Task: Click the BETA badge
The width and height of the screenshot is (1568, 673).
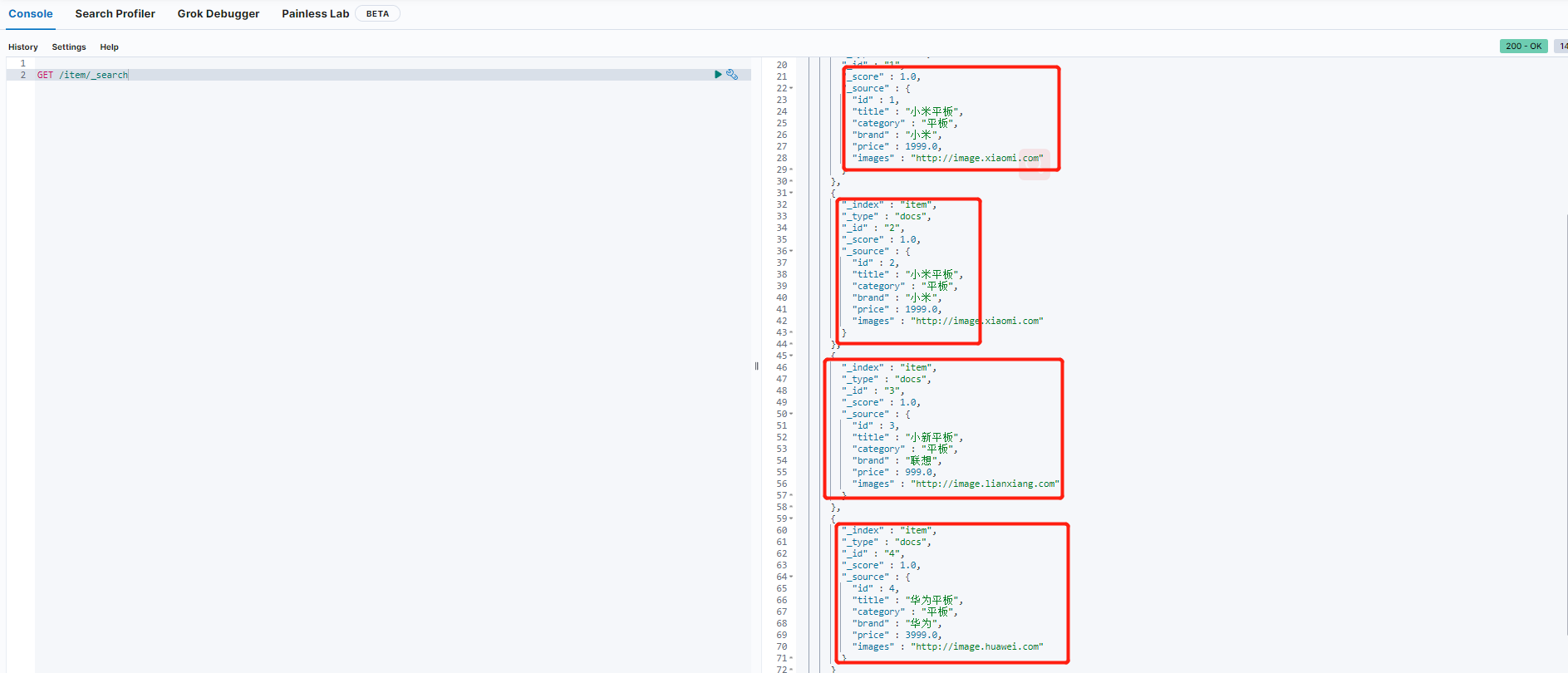Action: click(x=377, y=14)
